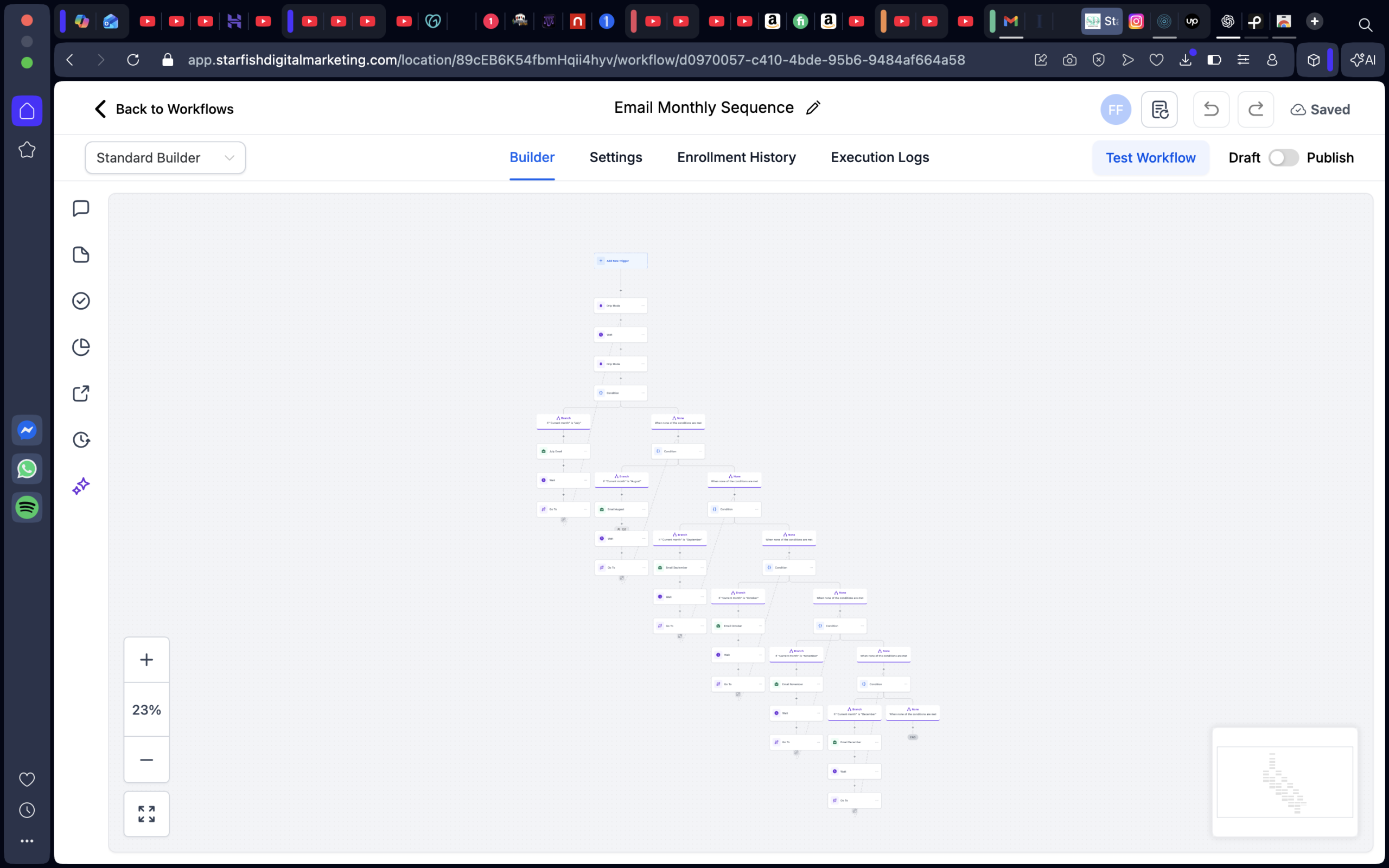This screenshot has width=1389, height=868.
Task: Click the browser back arrow
Action: 70,60
